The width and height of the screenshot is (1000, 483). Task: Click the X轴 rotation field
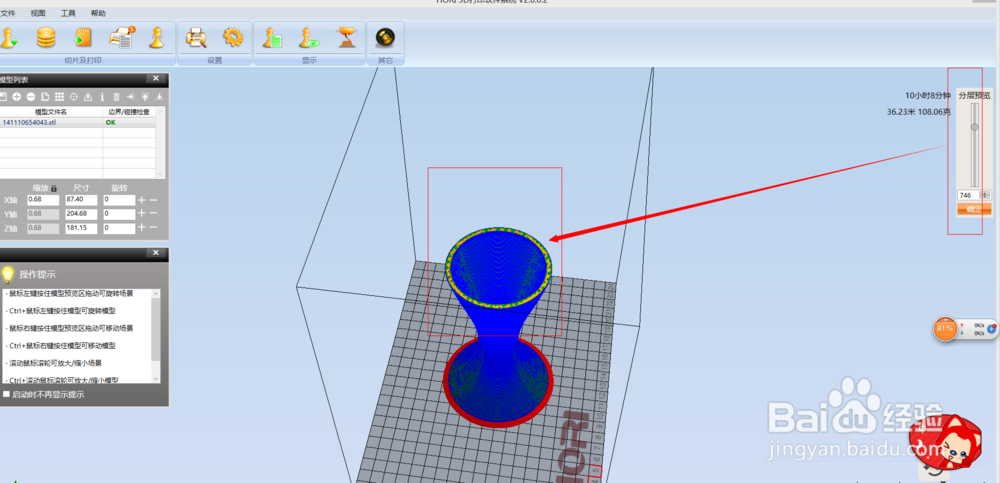point(119,200)
